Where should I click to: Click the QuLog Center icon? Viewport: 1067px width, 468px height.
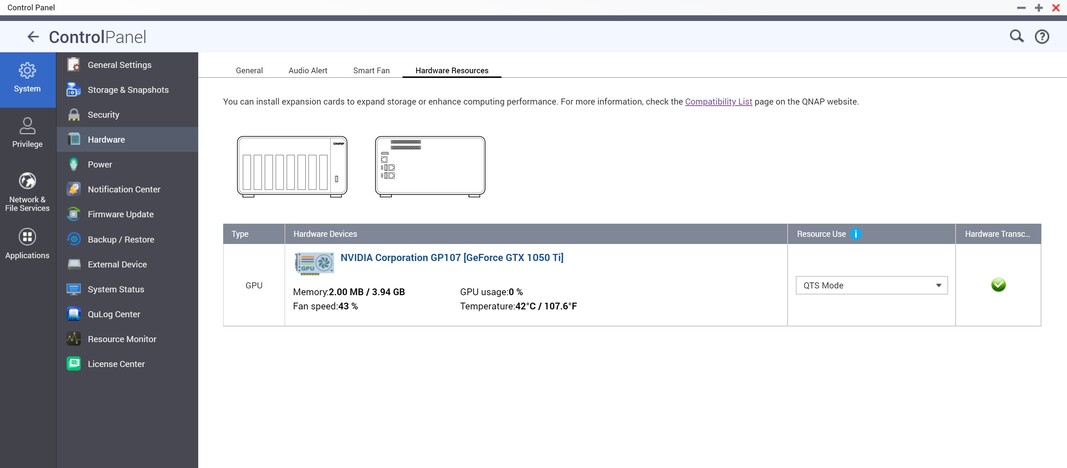point(74,314)
